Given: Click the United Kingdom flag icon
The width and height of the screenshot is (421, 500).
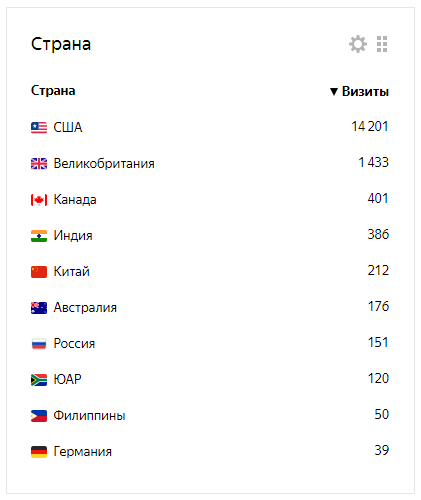Looking at the screenshot, I should (x=39, y=163).
